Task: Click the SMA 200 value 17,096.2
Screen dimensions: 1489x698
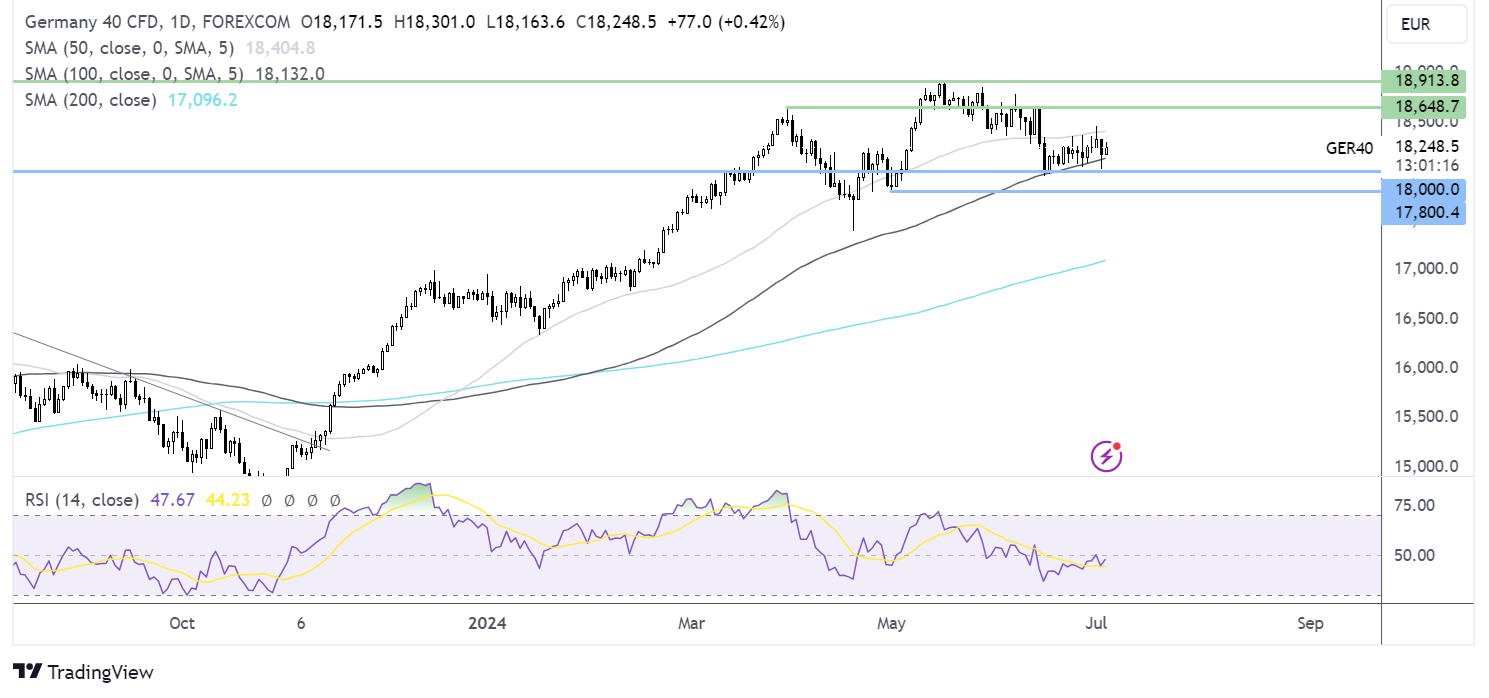Action: [201, 100]
